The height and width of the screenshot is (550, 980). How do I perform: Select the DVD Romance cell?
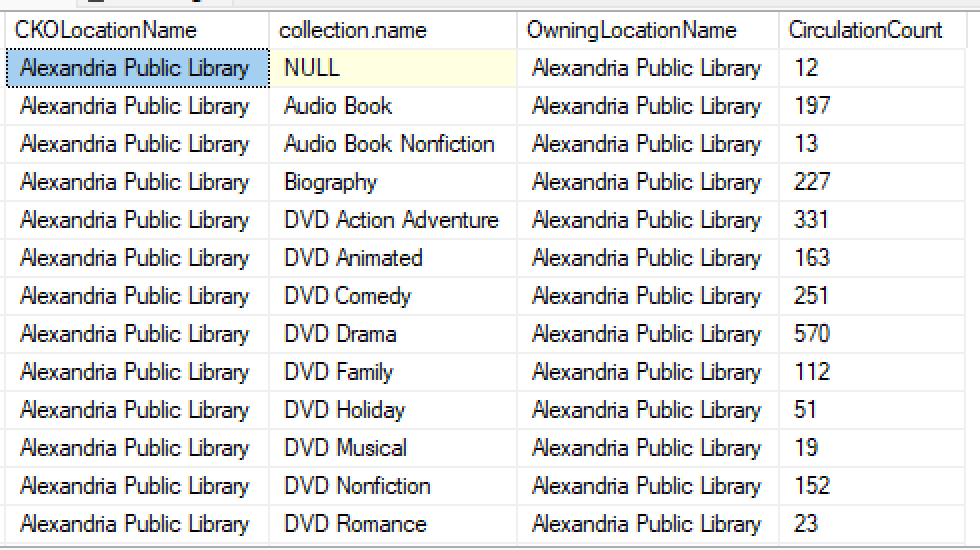(393, 524)
